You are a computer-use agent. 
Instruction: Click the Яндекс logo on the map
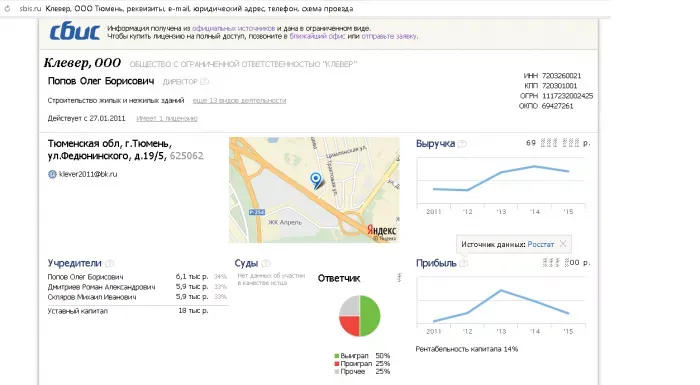point(382,230)
